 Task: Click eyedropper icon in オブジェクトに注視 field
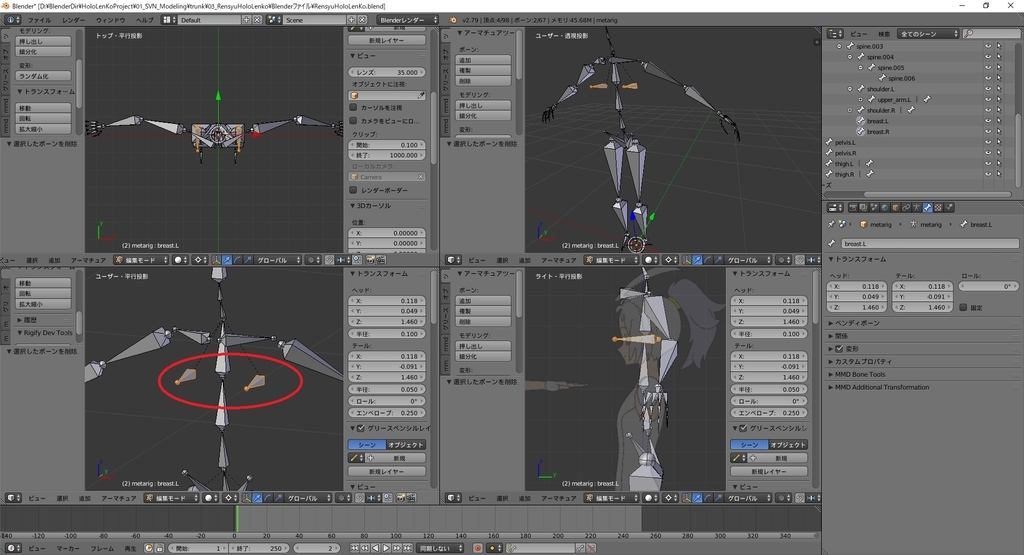421,95
